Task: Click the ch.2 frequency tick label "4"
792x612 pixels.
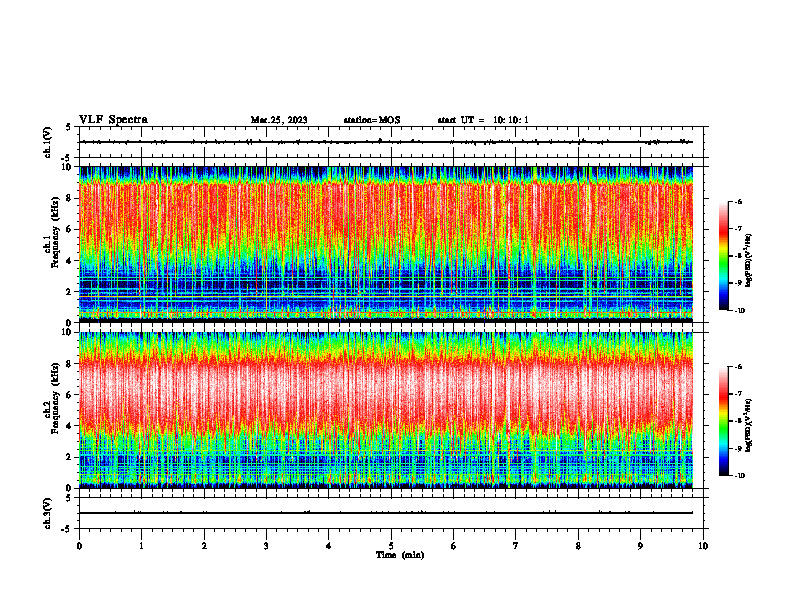Action: pos(70,426)
